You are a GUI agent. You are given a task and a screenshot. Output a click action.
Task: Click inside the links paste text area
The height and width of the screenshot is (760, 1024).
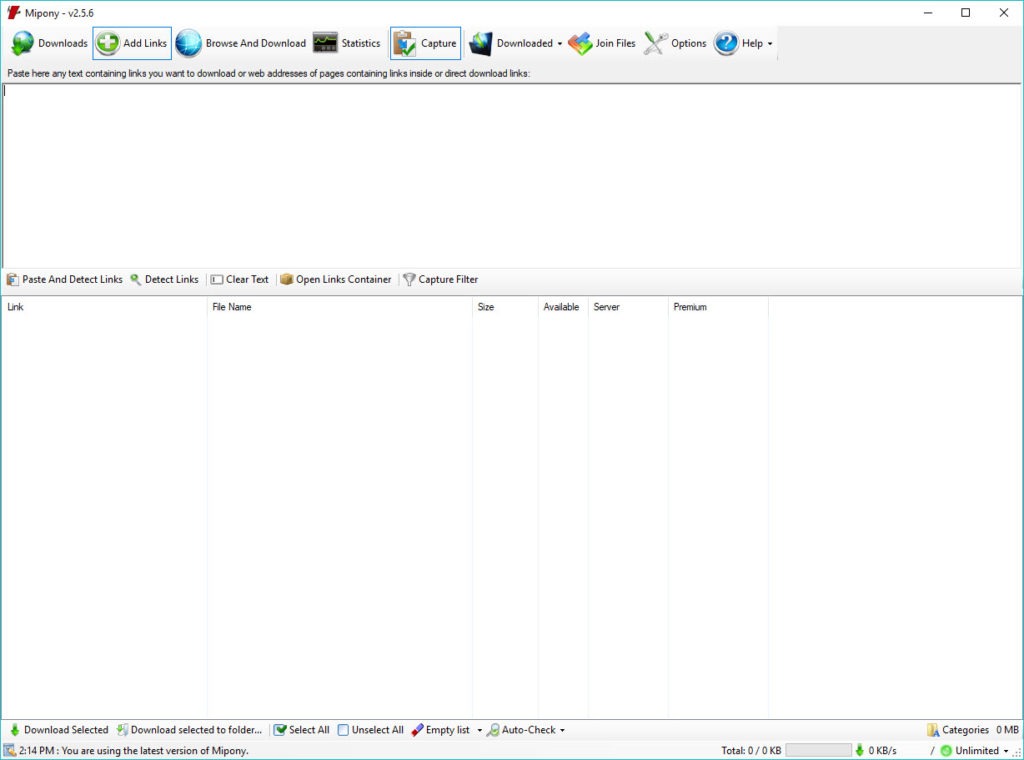[511, 175]
